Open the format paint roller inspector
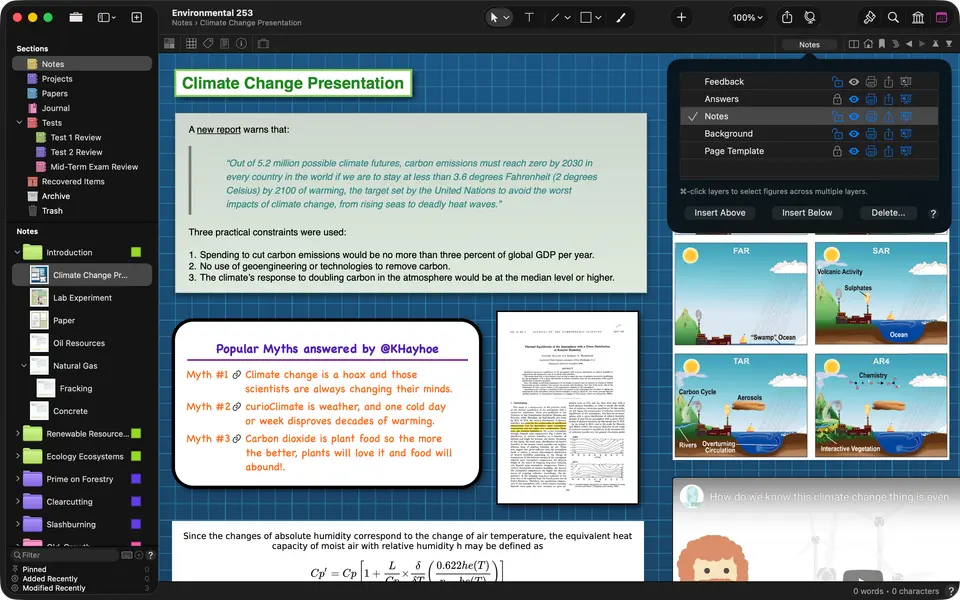The height and width of the screenshot is (600, 960). (869, 17)
